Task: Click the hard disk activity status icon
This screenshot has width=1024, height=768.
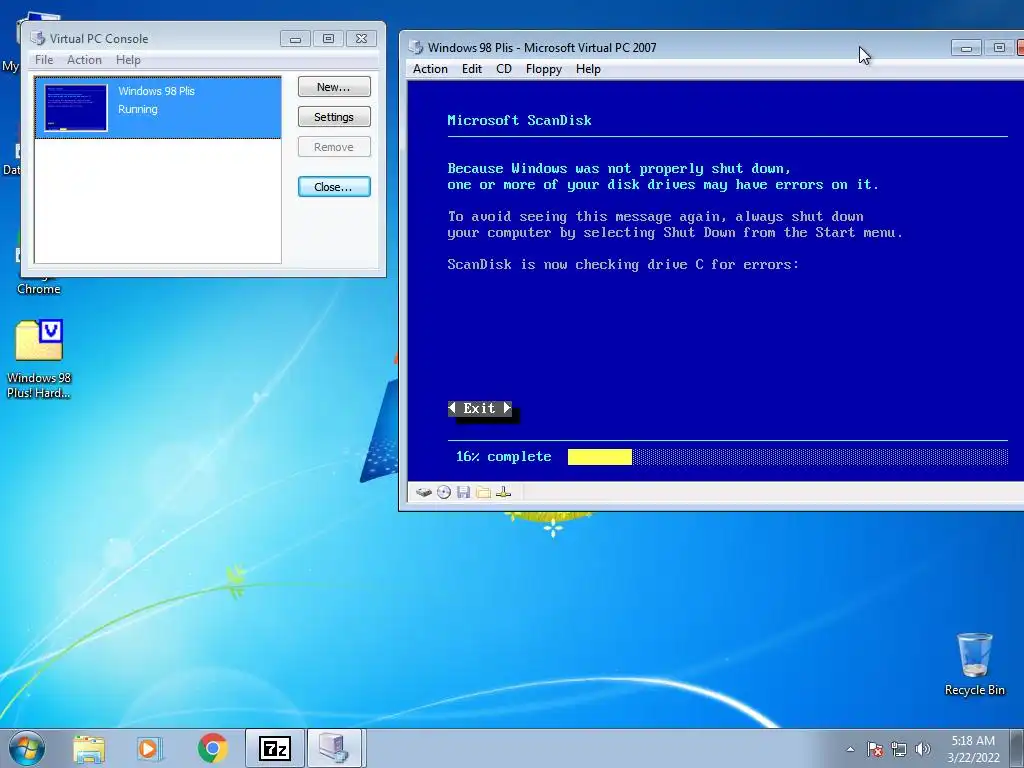Action: click(x=424, y=492)
